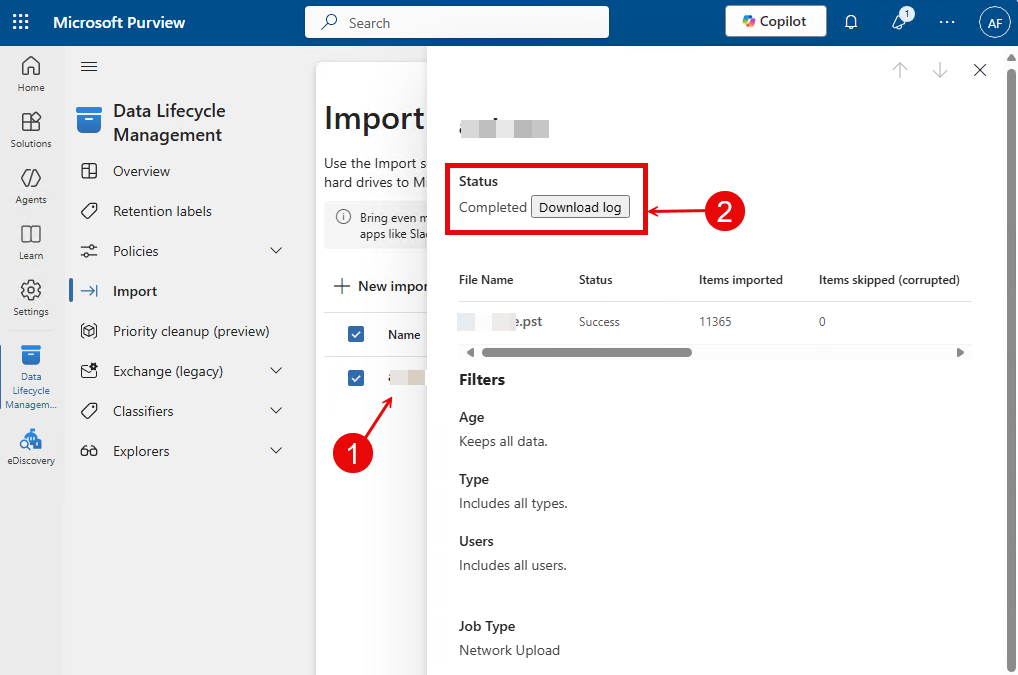Open the Copilot button
Image resolution: width=1018 pixels, height=675 pixels.
pos(775,22)
